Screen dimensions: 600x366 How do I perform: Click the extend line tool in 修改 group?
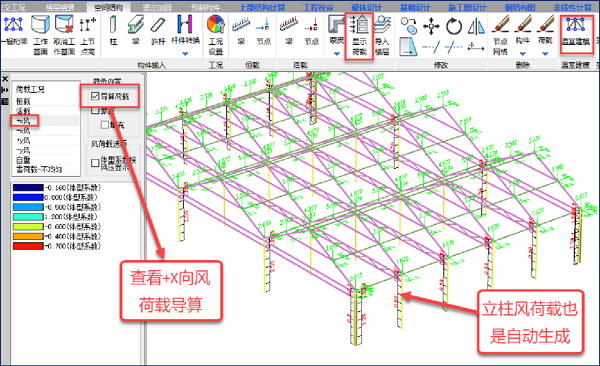[431, 47]
